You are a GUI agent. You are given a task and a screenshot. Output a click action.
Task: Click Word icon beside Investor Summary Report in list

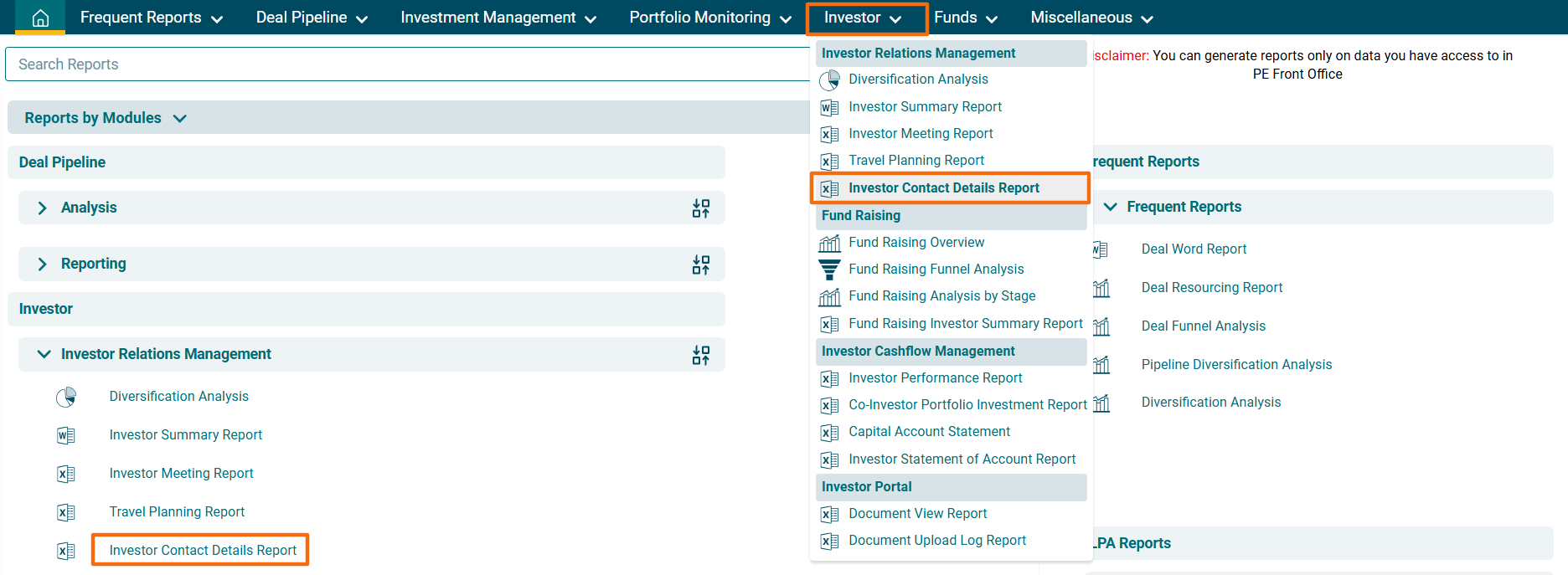(66, 435)
